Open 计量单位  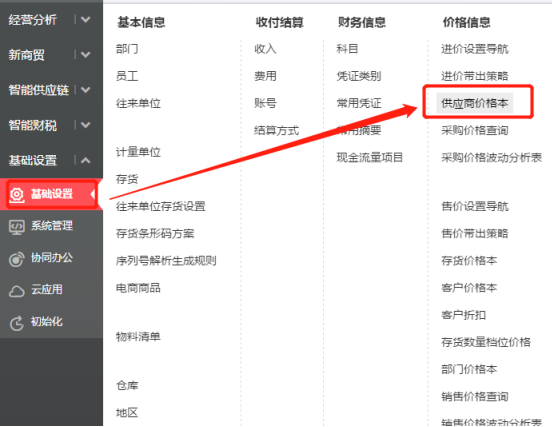tap(138, 152)
